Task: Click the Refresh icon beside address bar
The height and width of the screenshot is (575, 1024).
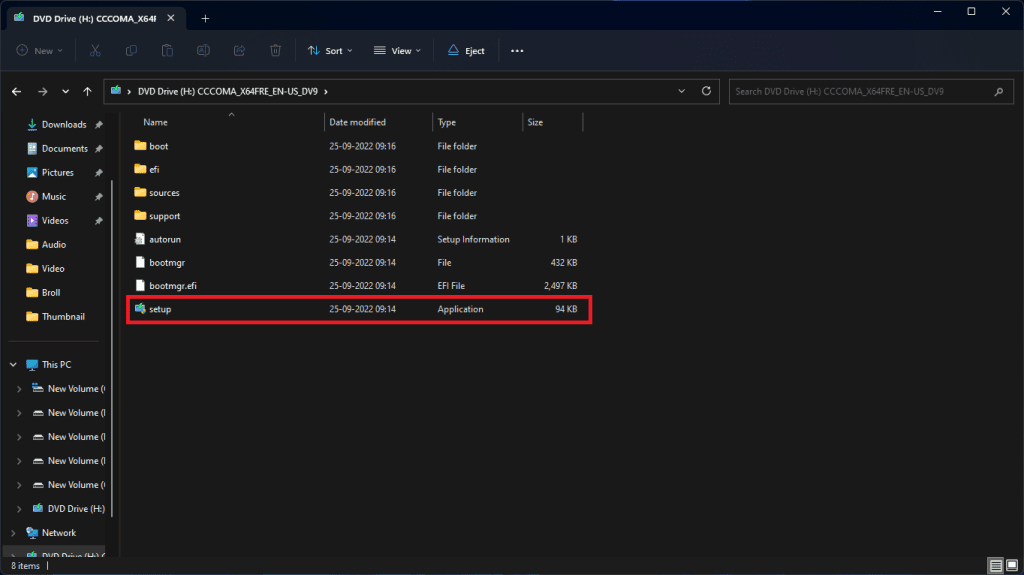Action: [706, 91]
